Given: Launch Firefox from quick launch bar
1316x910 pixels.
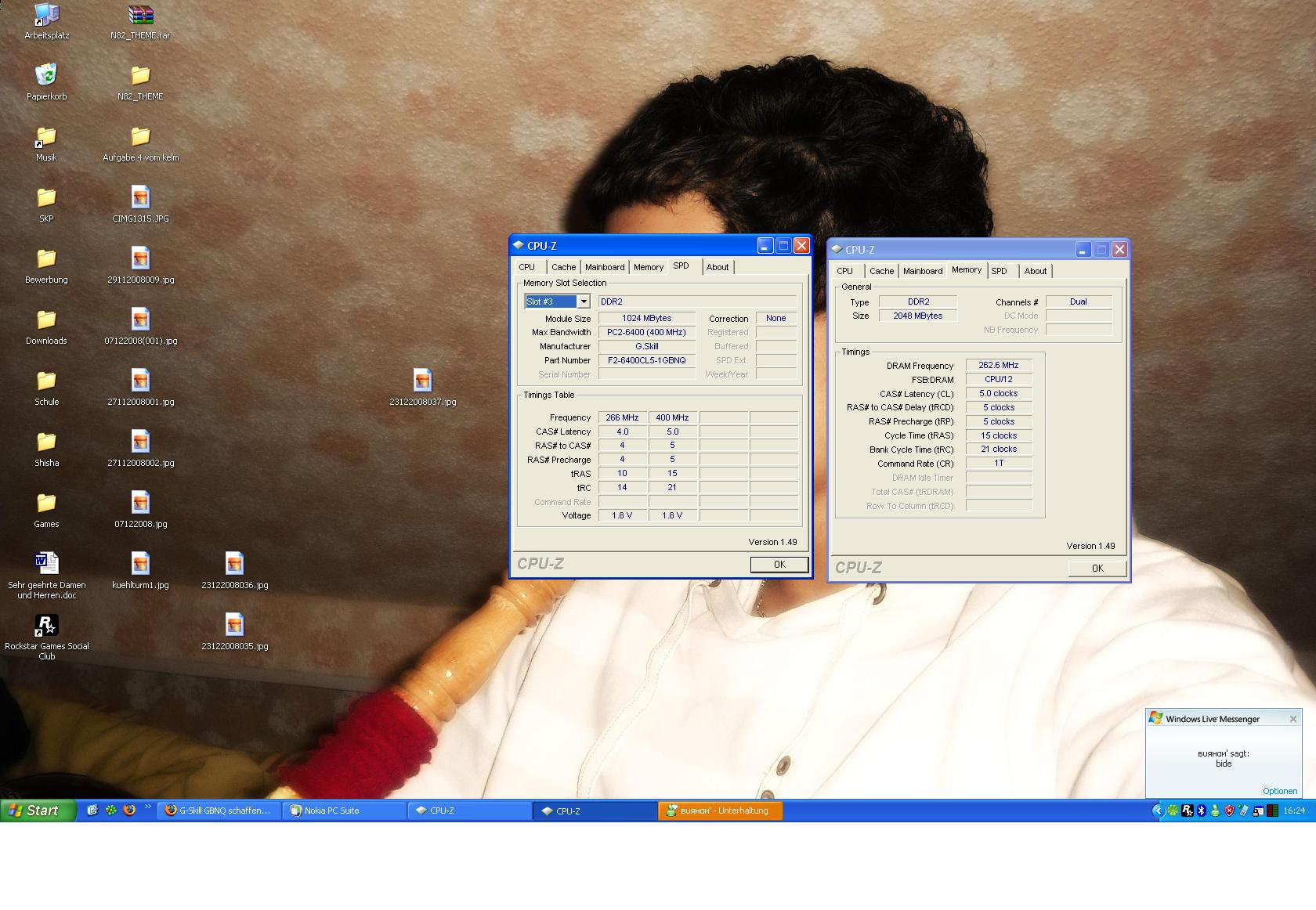Looking at the screenshot, I should click(129, 811).
